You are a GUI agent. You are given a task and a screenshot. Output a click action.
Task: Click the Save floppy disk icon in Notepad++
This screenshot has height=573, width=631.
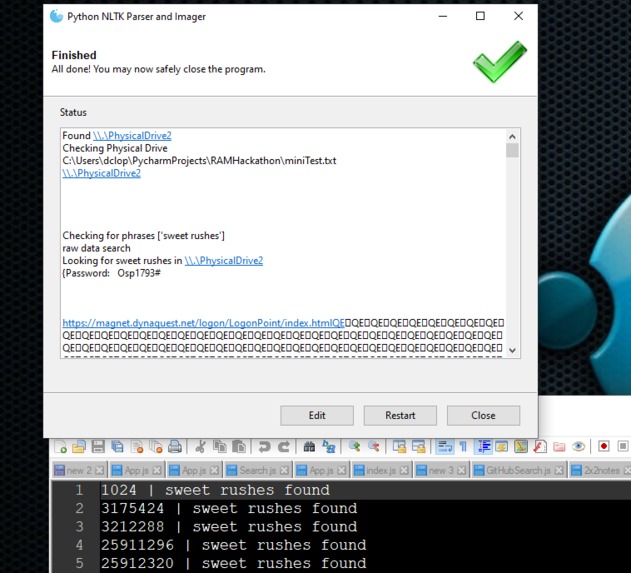(98, 447)
